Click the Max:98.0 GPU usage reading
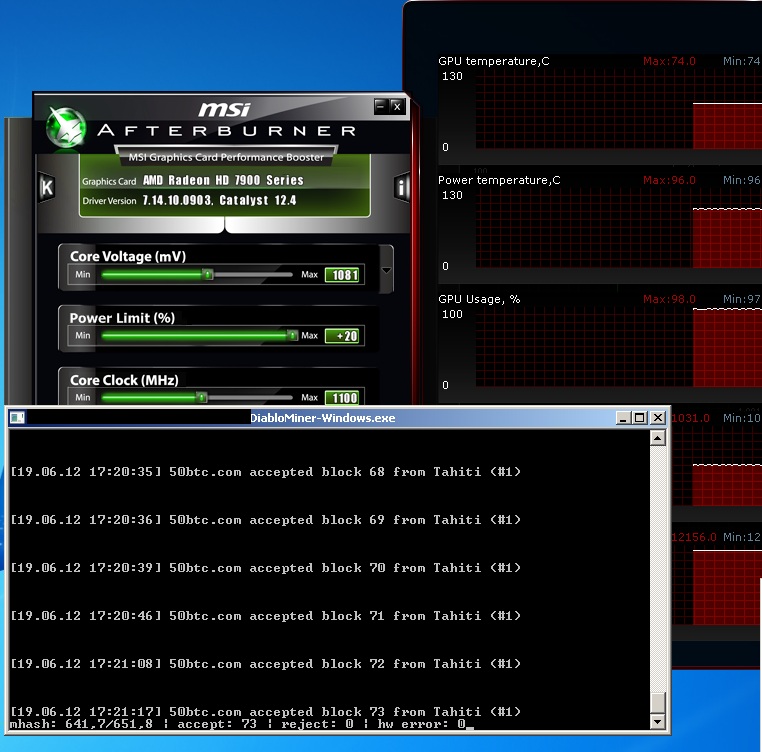This screenshot has height=752, width=762. coord(669,299)
